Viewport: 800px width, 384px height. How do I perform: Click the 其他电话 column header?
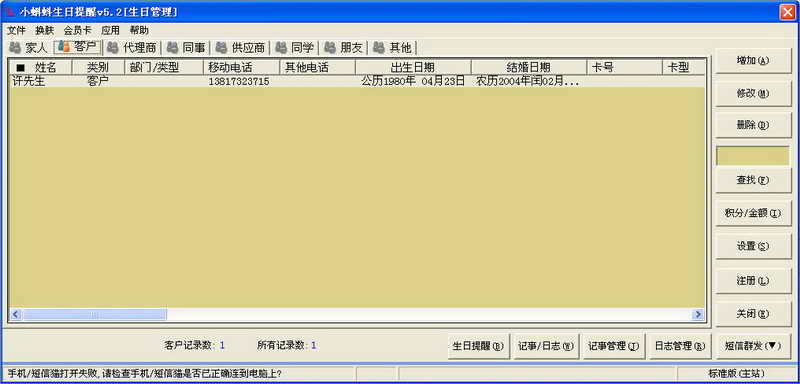tap(317, 67)
